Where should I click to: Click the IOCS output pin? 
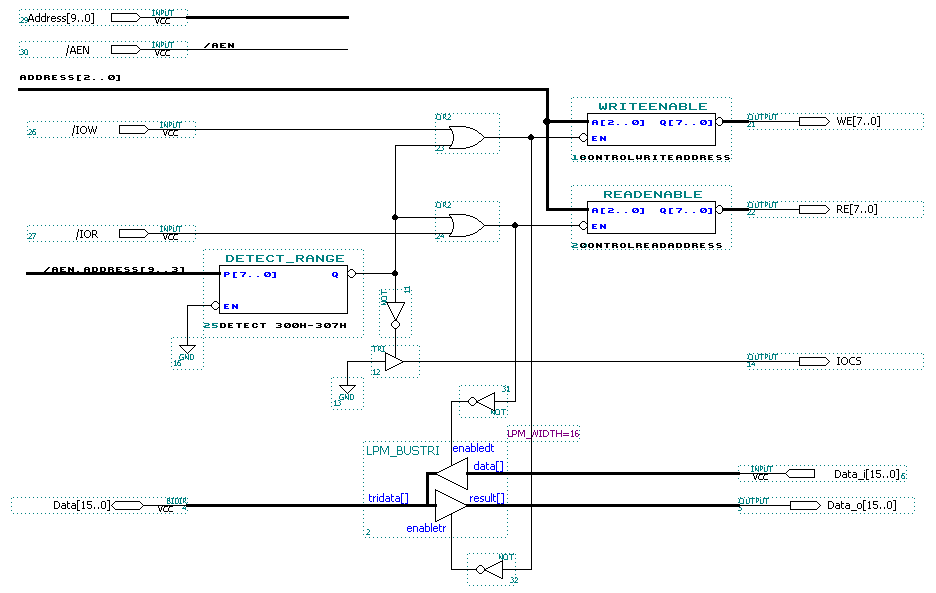point(814,360)
